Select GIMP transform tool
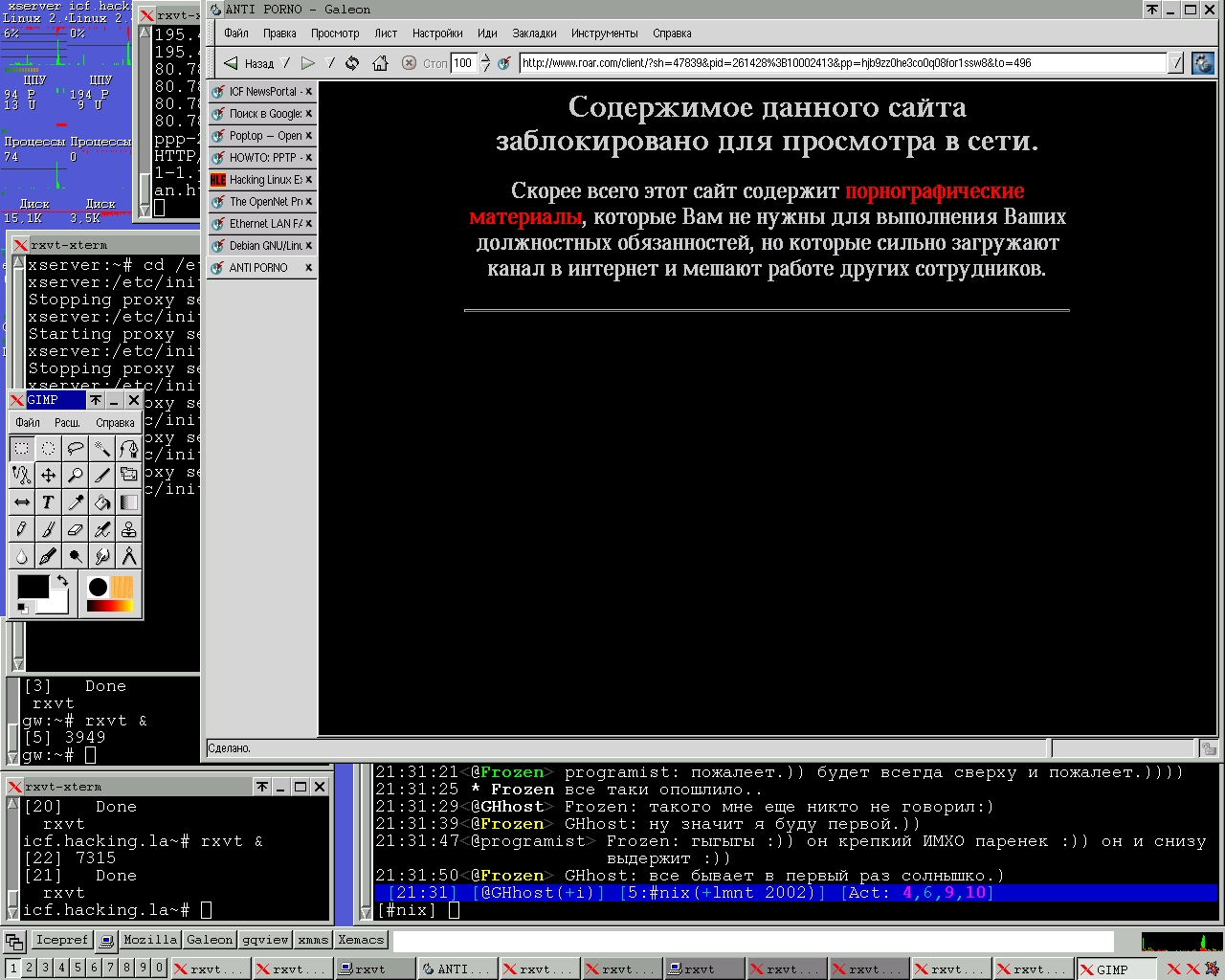 click(128, 475)
